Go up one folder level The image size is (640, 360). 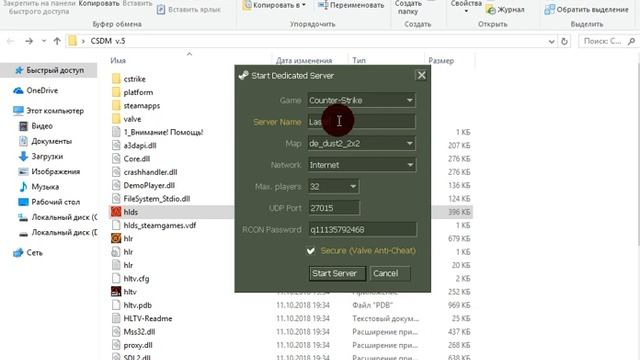(x=57, y=41)
